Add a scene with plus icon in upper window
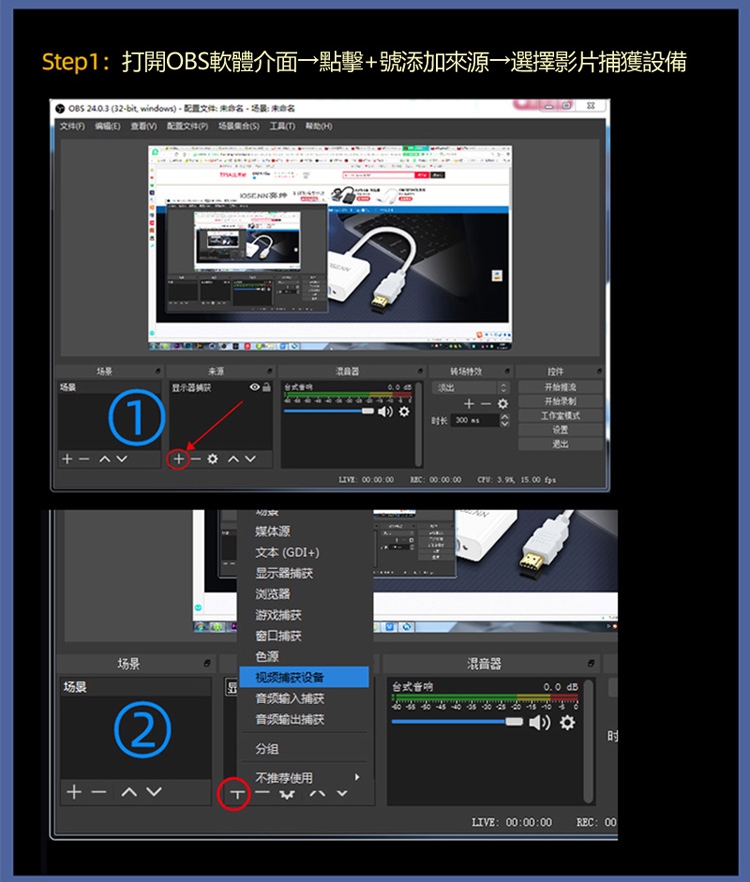The height and width of the screenshot is (882, 750). pos(67,459)
